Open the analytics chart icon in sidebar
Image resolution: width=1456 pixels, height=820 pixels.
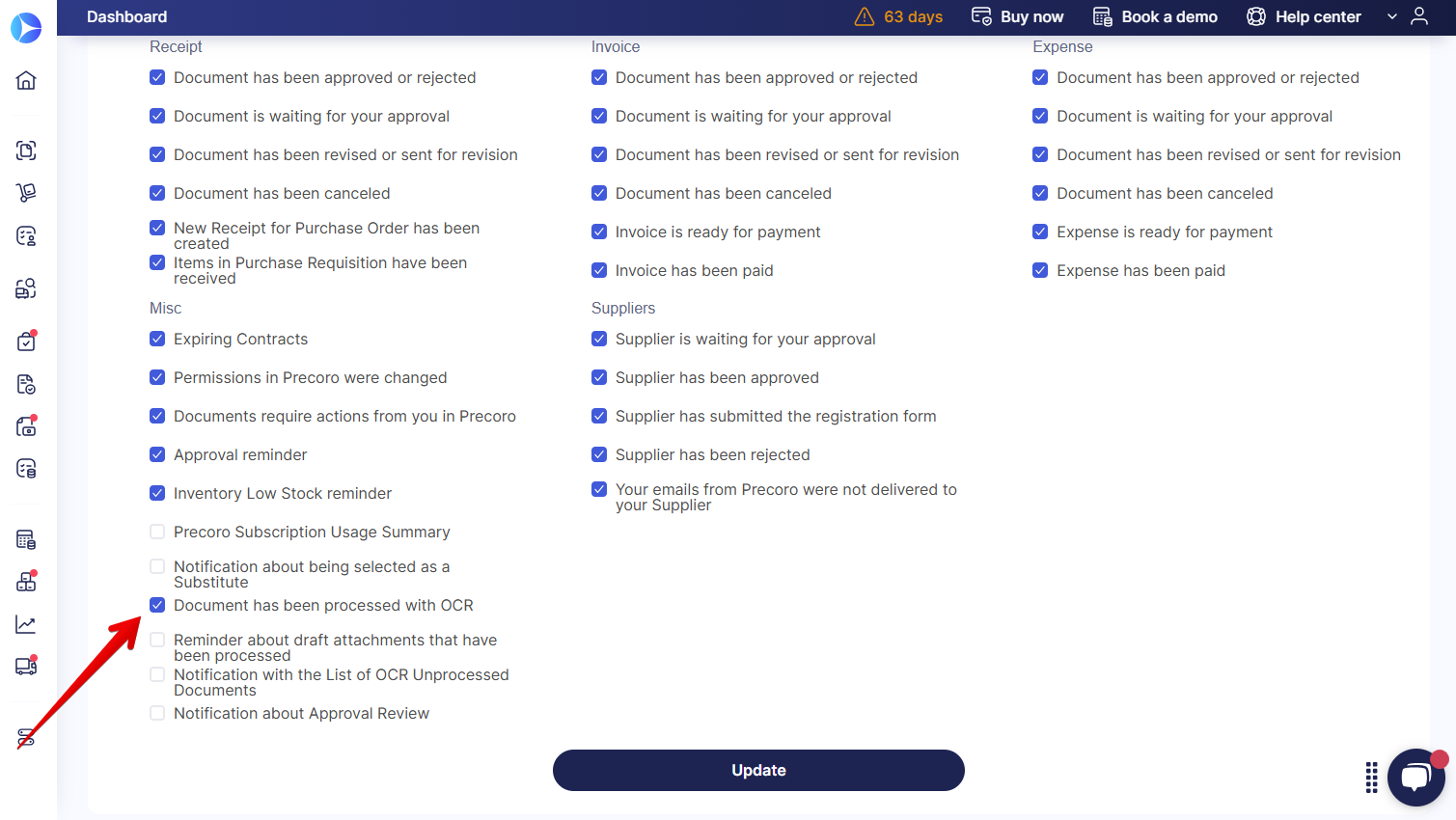26,625
